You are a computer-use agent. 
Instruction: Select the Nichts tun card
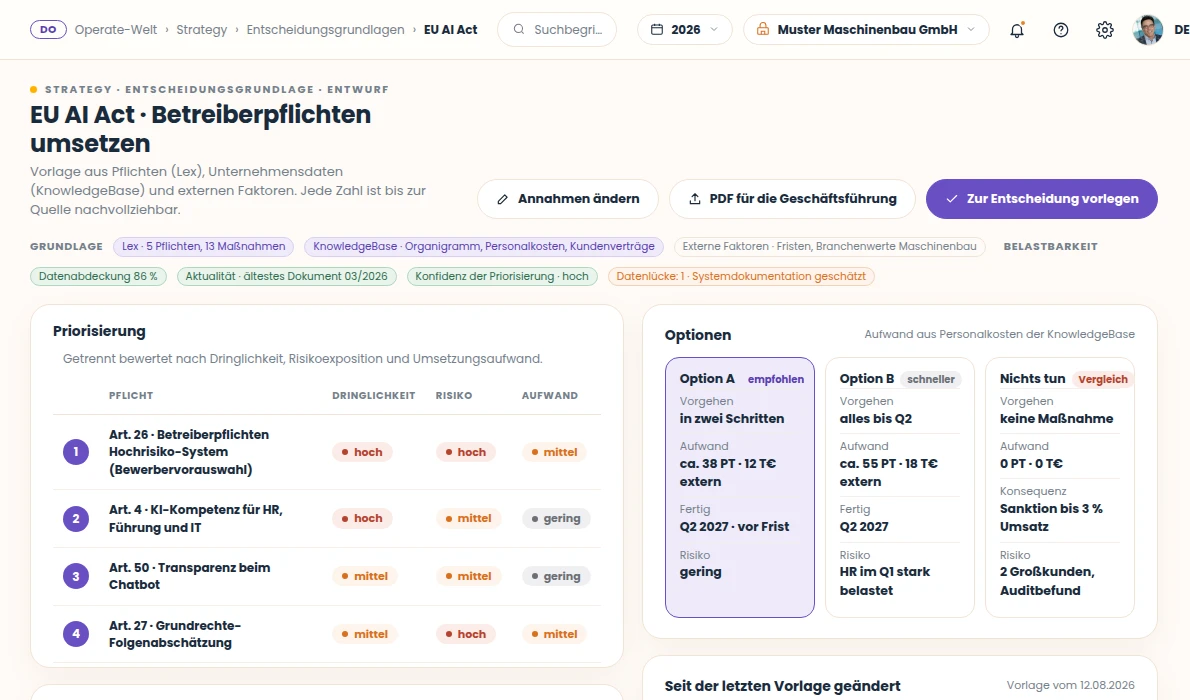[1059, 487]
